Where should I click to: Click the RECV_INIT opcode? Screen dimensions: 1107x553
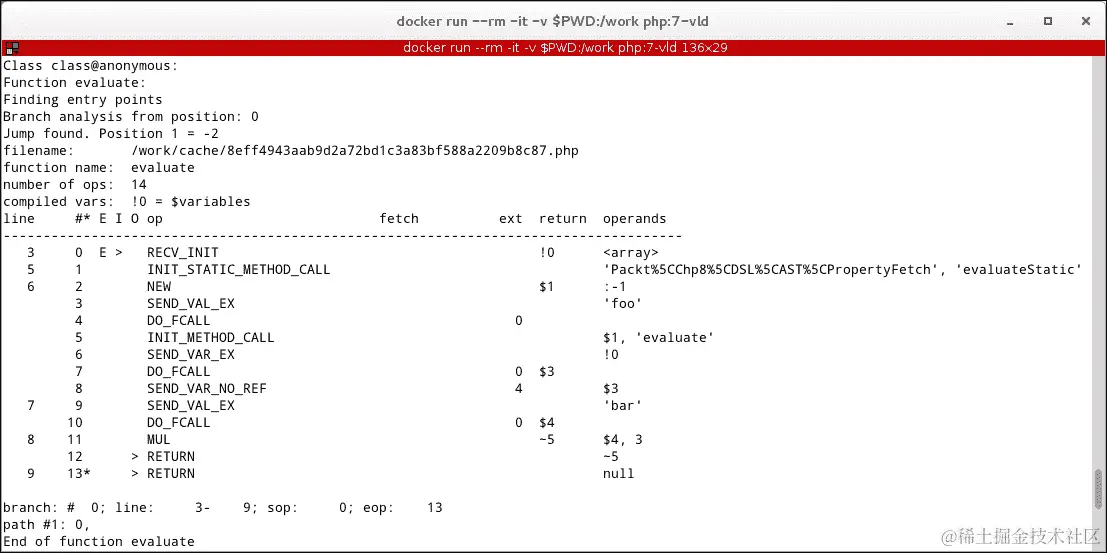[x=183, y=252]
